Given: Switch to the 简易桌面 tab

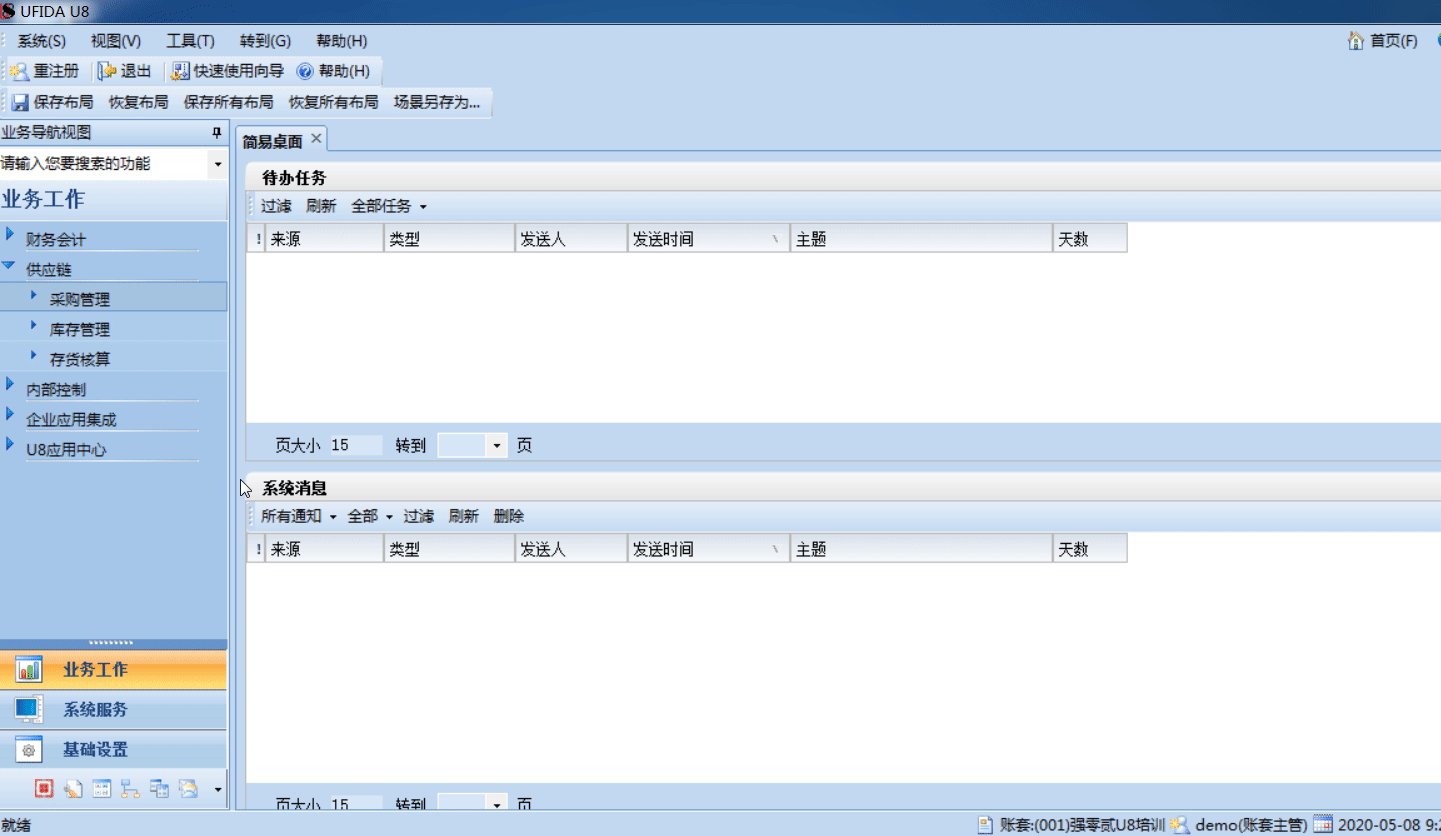Looking at the screenshot, I should pos(272,141).
